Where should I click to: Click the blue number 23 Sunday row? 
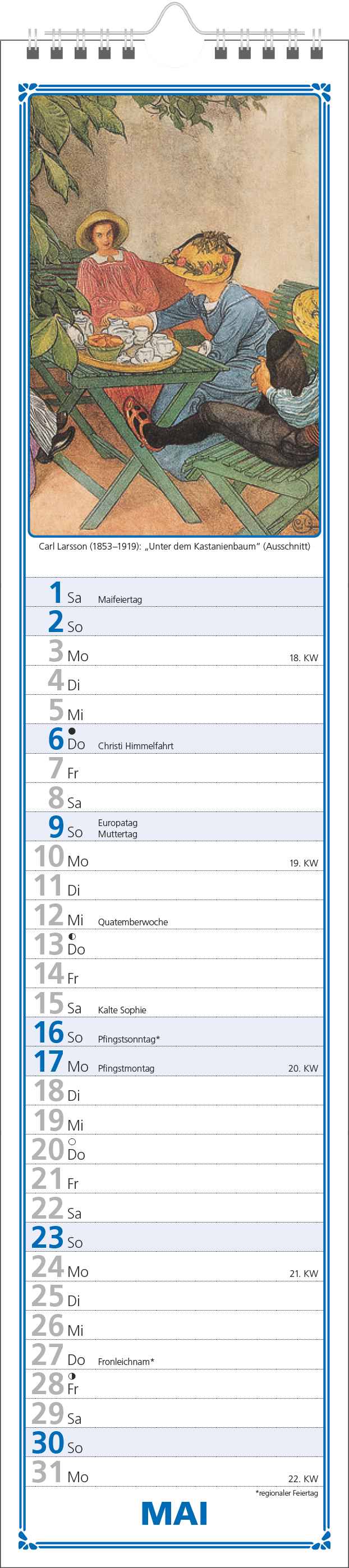point(174,1237)
